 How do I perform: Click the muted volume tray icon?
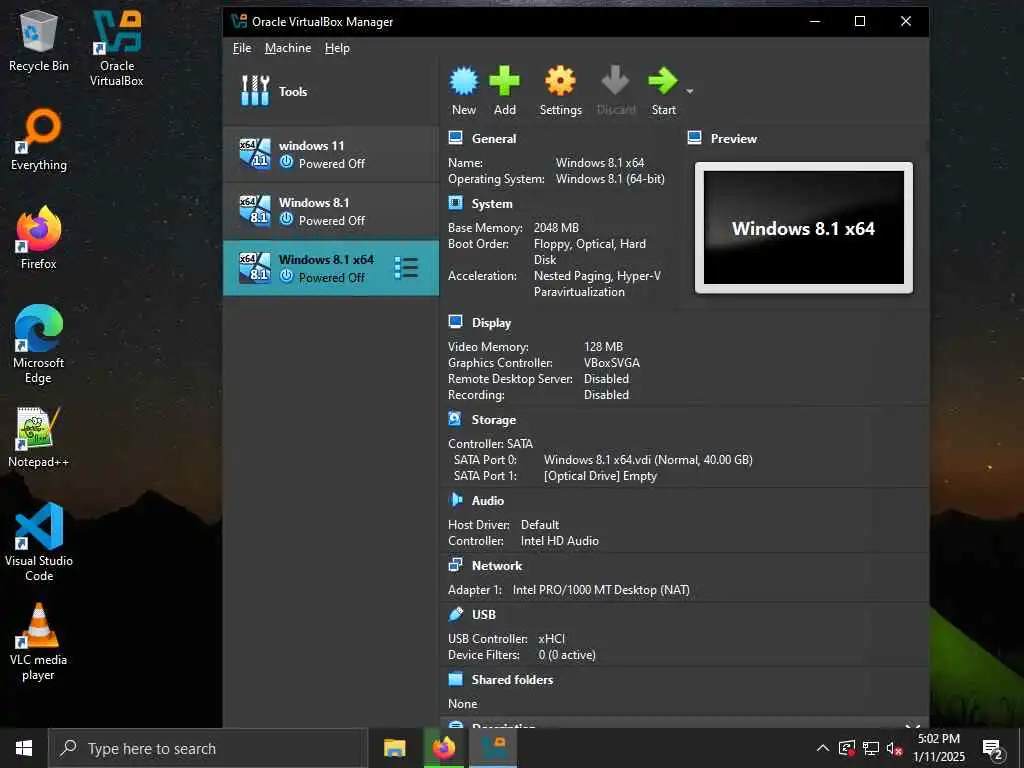tap(894, 748)
